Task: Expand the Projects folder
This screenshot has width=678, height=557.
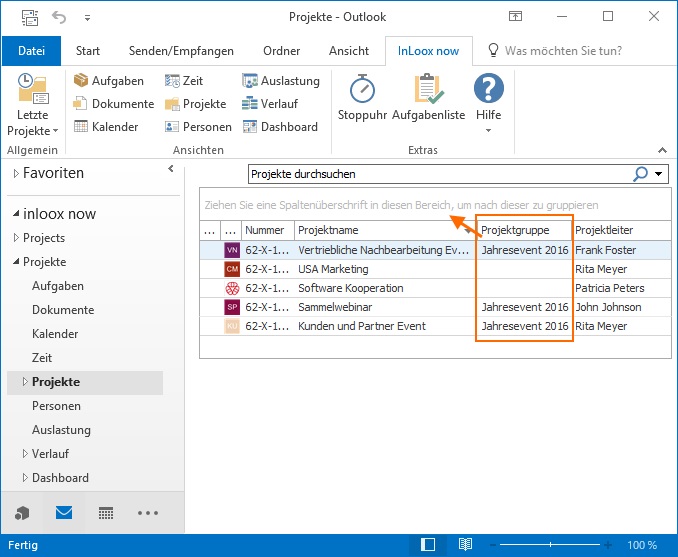Action: tap(16, 237)
